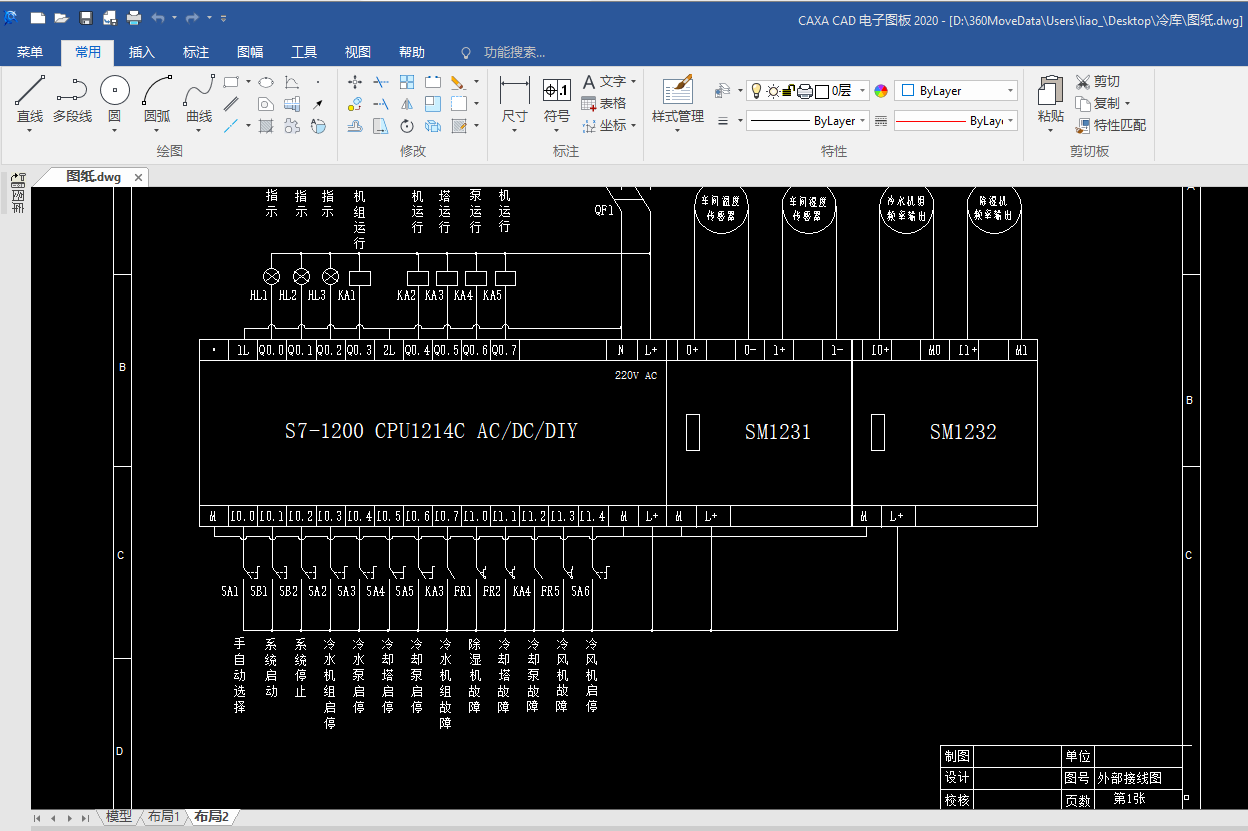
Task: Switch to the 插入 ribbon tab
Action: coord(142,52)
